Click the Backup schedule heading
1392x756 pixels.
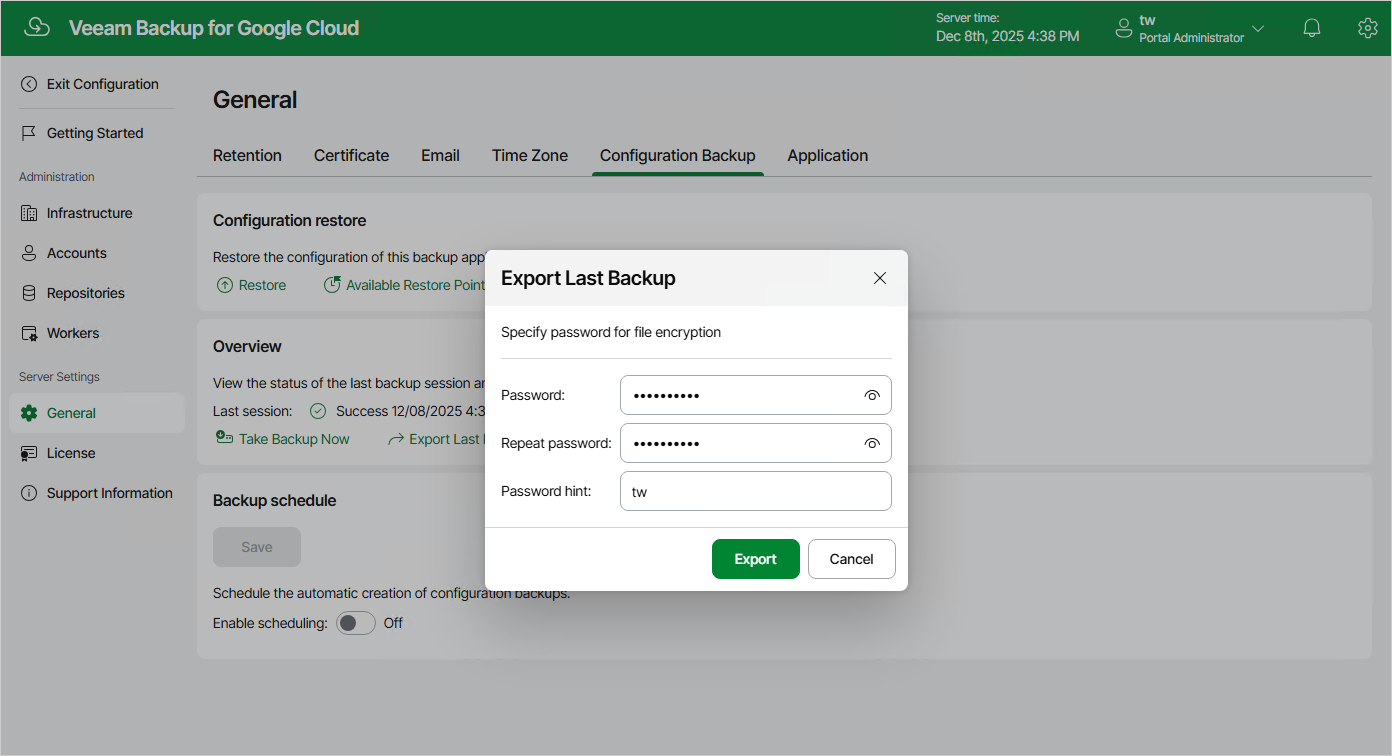(275, 500)
